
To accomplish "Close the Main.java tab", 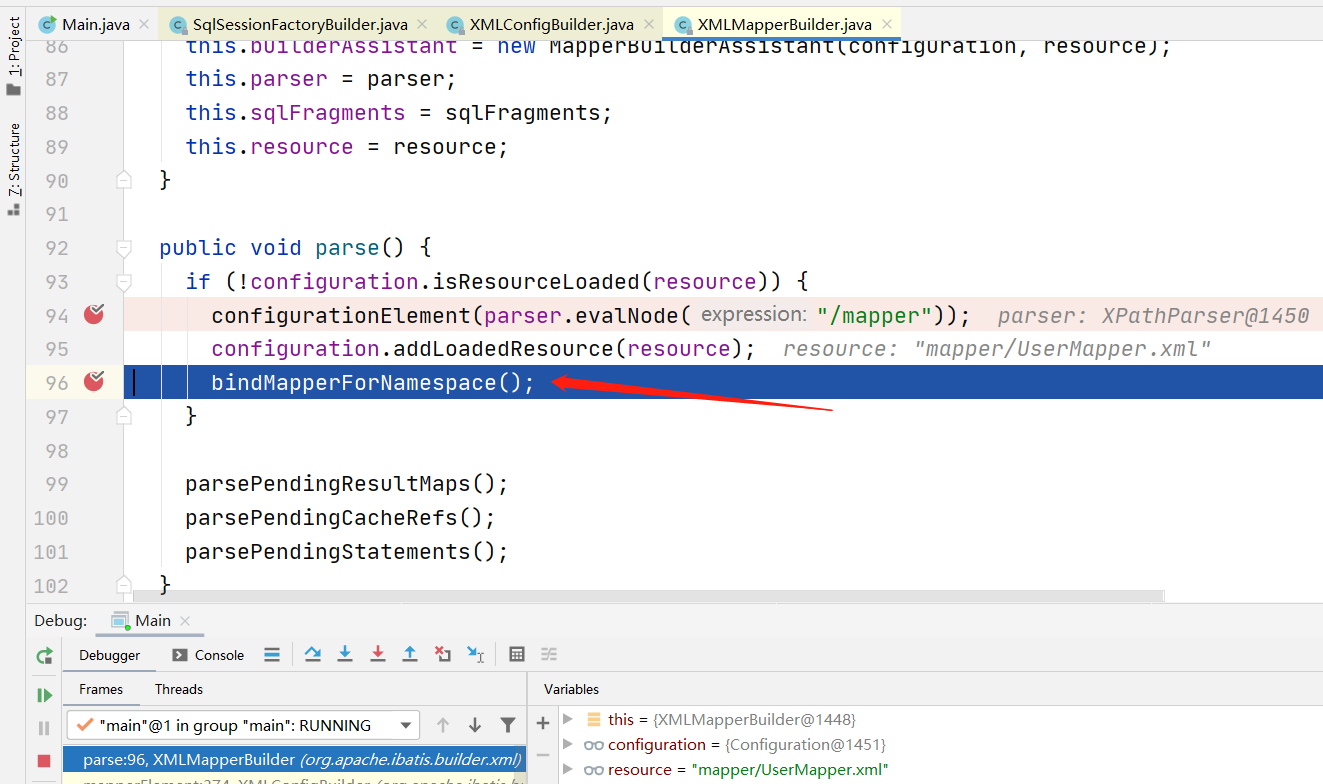I will [145, 25].
